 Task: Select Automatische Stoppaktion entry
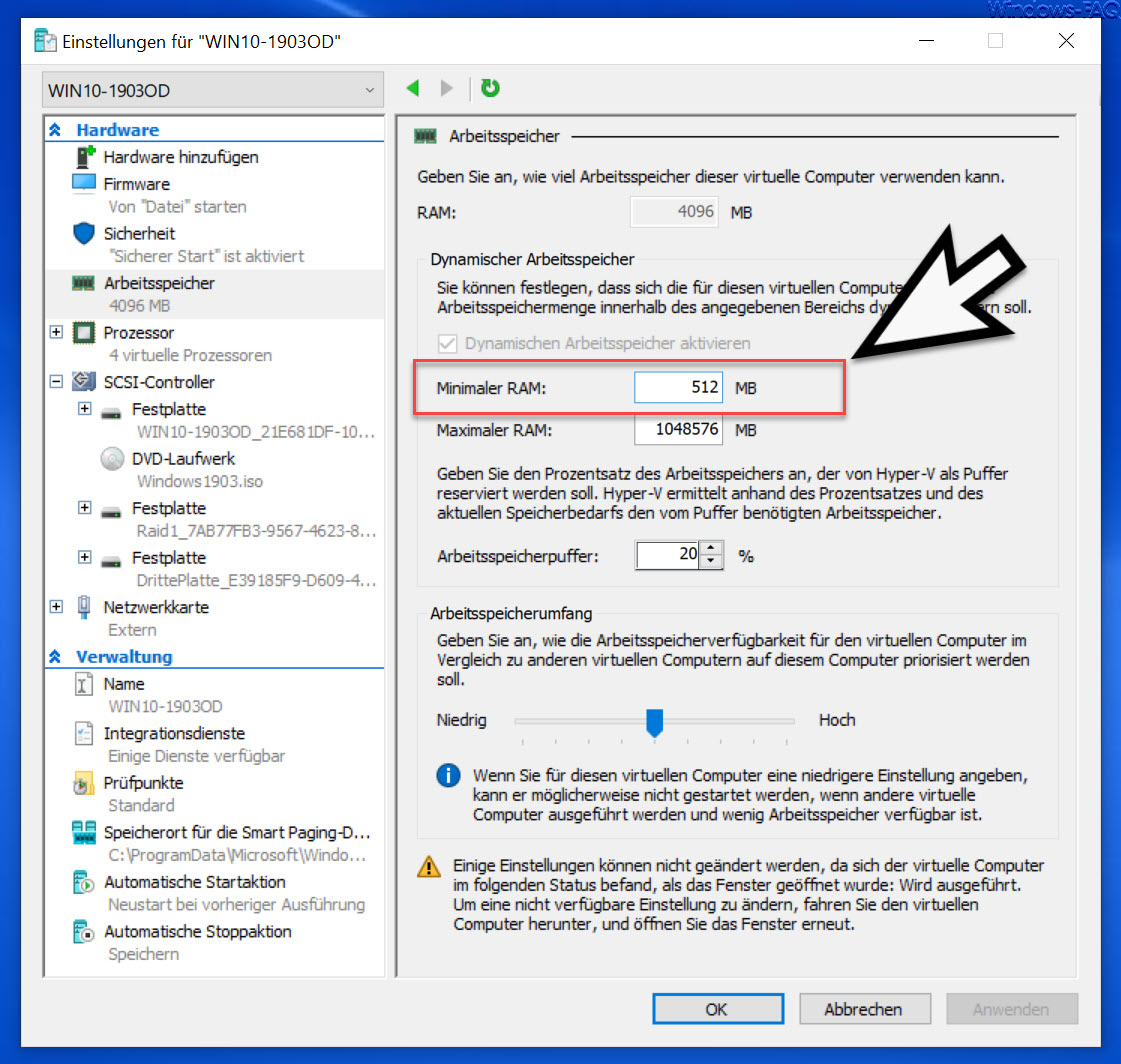(197, 932)
